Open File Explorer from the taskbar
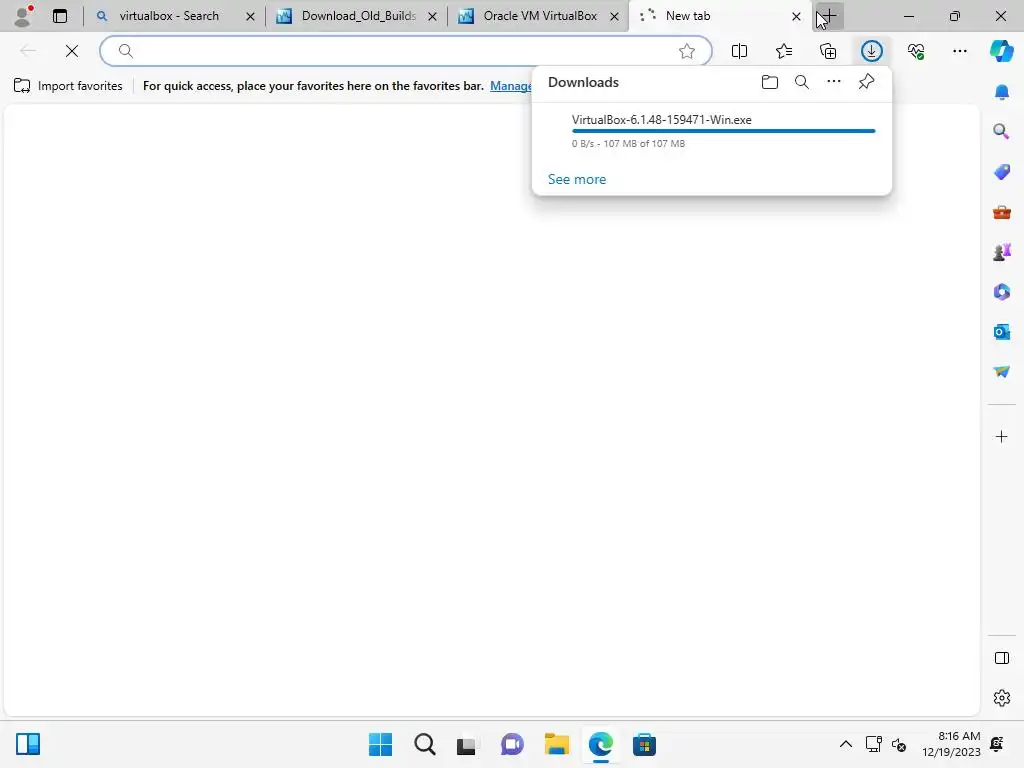The width and height of the screenshot is (1024, 768). click(x=556, y=744)
